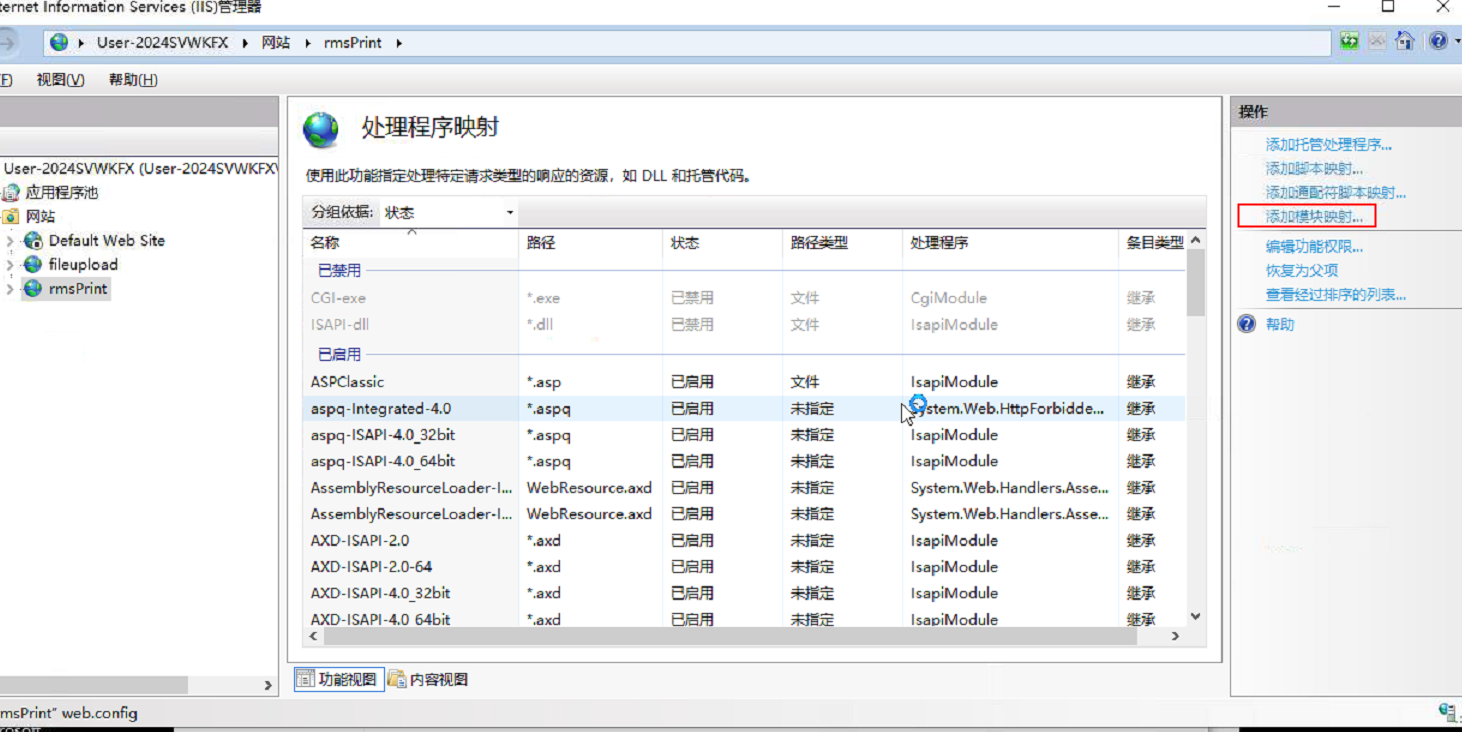Click 查看经过排序的列表... action link
The image size is (1462, 732).
[x=1335, y=295]
